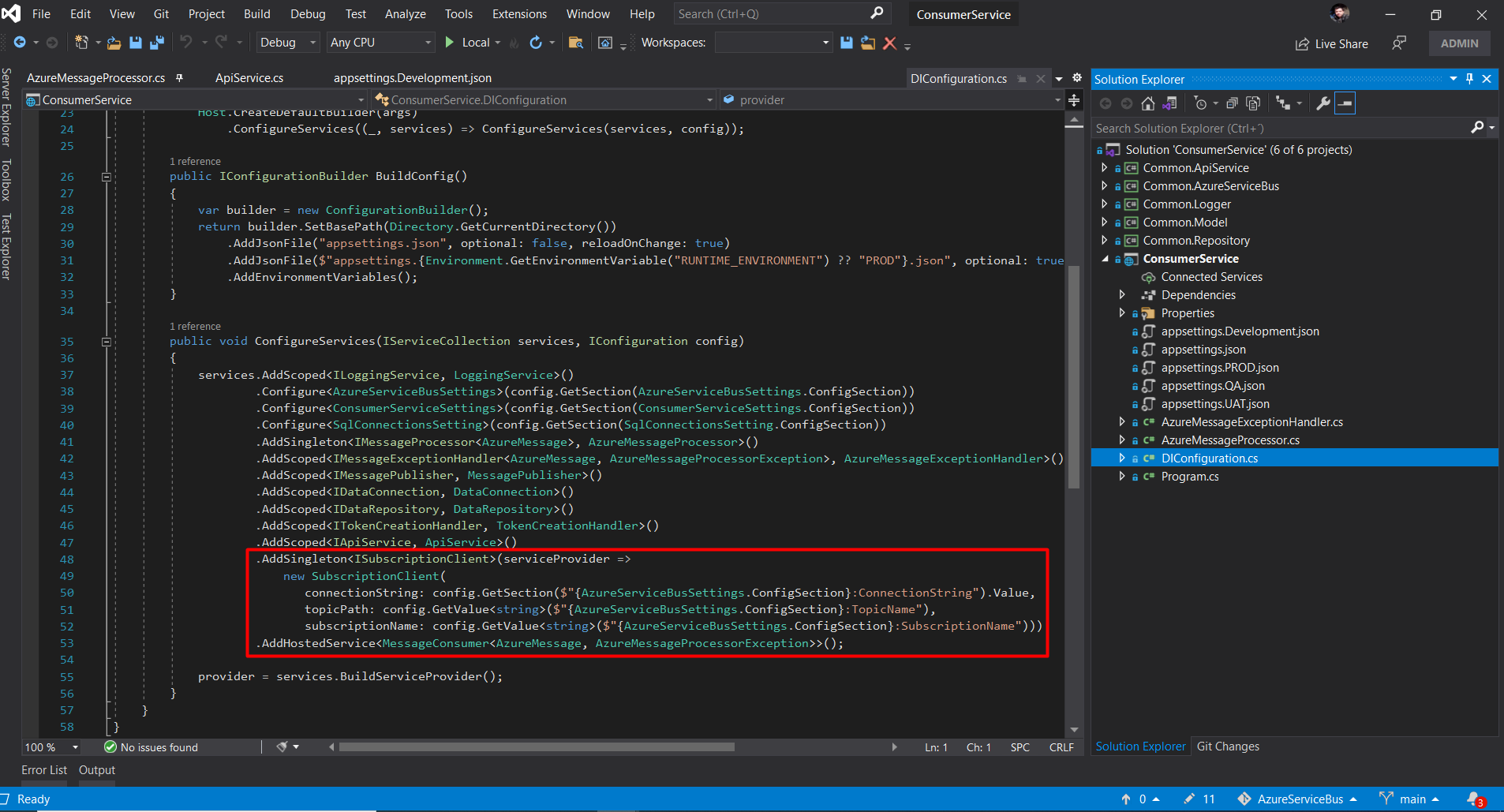The width and height of the screenshot is (1504, 812).
Task: Collapse All items in Solution Explorer
Action: click(x=1231, y=103)
